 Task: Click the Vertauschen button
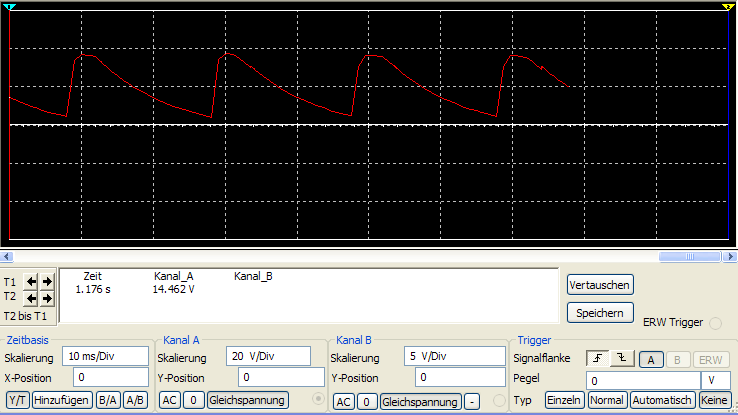600,285
